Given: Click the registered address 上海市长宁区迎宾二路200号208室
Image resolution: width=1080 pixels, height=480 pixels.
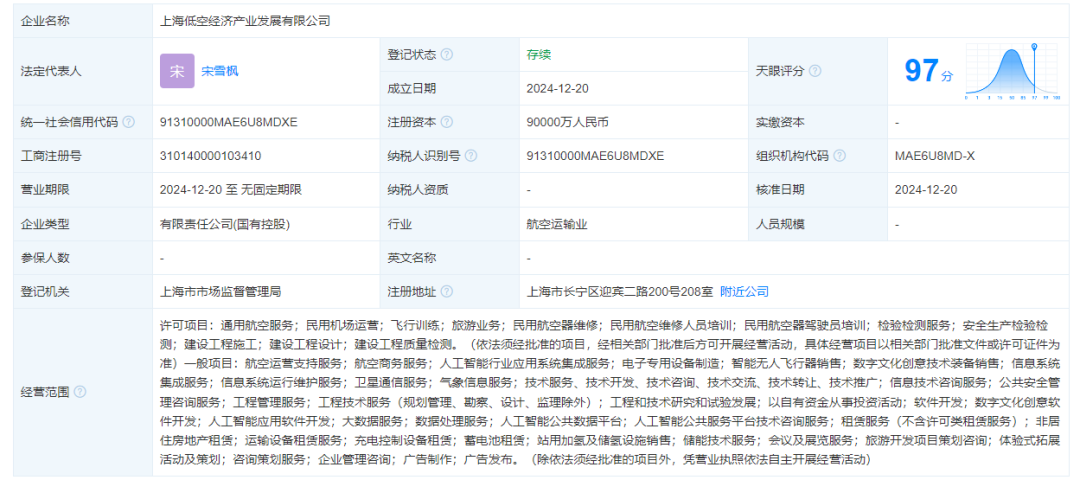Looking at the screenshot, I should (619, 292).
